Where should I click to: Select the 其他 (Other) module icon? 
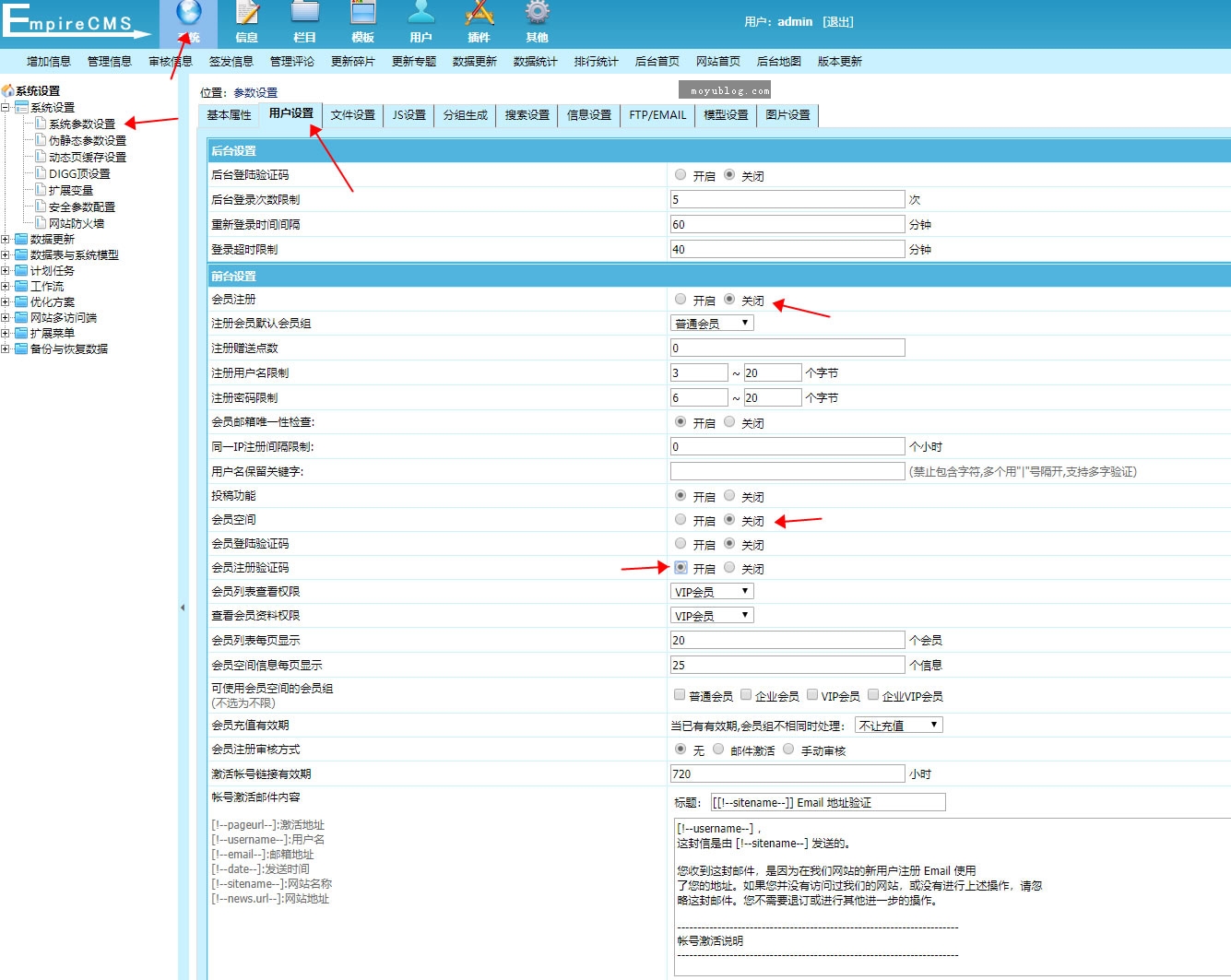[x=537, y=17]
